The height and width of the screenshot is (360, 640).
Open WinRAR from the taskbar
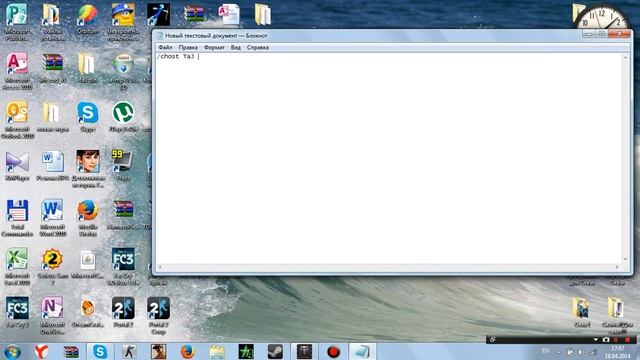[x=71, y=351]
